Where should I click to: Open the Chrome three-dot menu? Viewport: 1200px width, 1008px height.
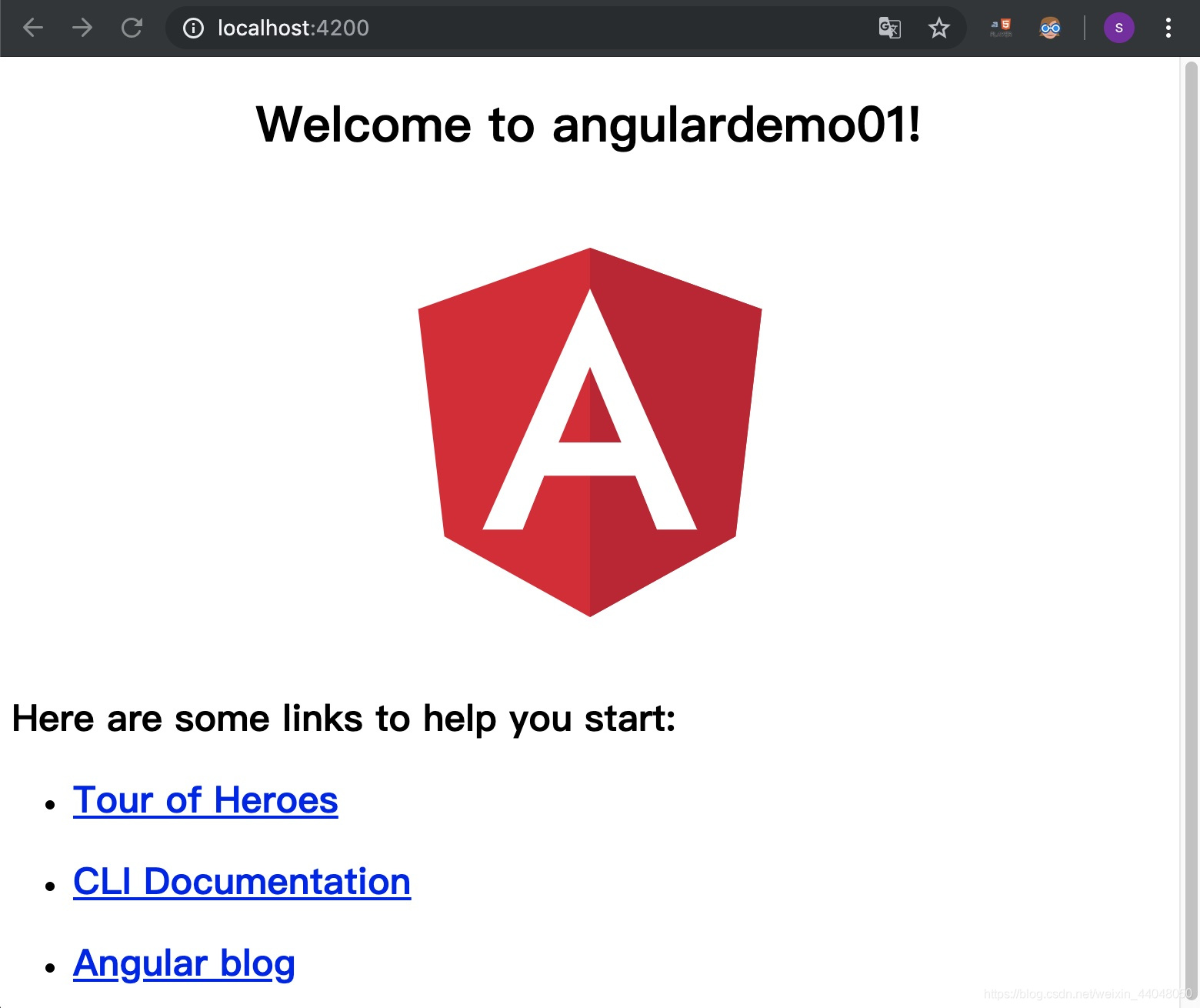coord(1168,28)
